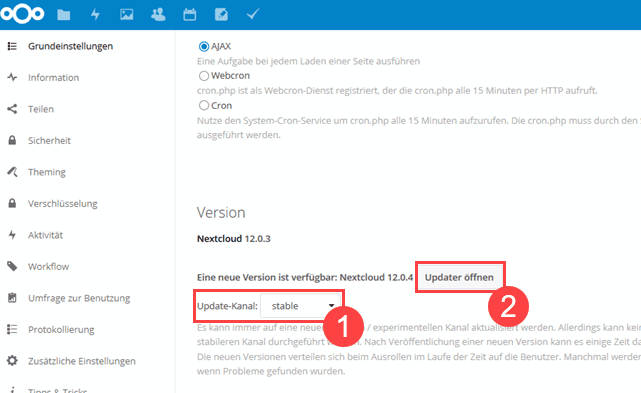Click the Teilen share icon
The width and height of the screenshot is (641, 393).
(x=12, y=109)
